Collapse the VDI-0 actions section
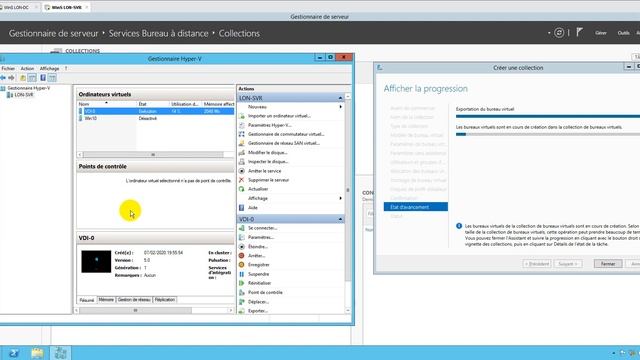 tap(340, 219)
